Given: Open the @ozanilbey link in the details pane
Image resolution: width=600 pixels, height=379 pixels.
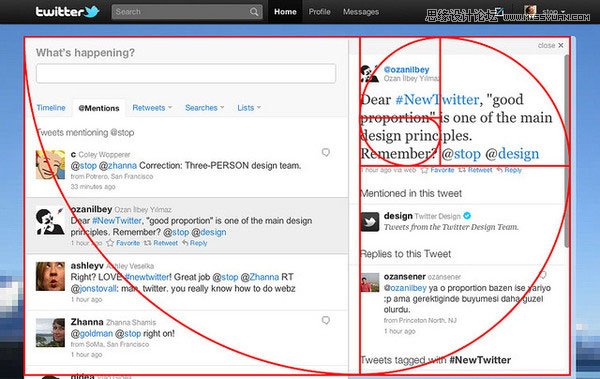Looking at the screenshot, I should [406, 70].
